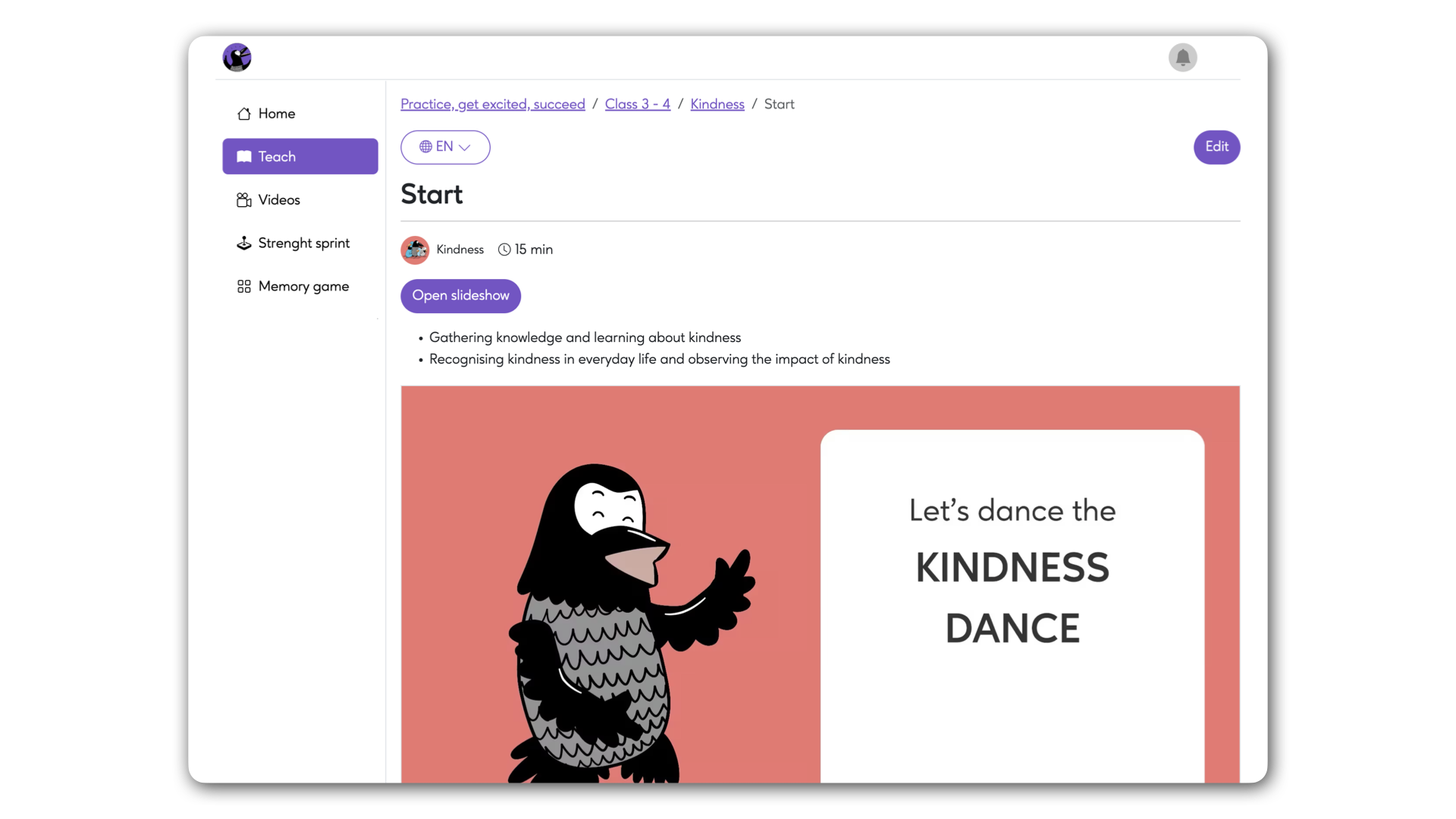Open the EN language dropdown
Screen dimensions: 1456x819
click(x=445, y=147)
